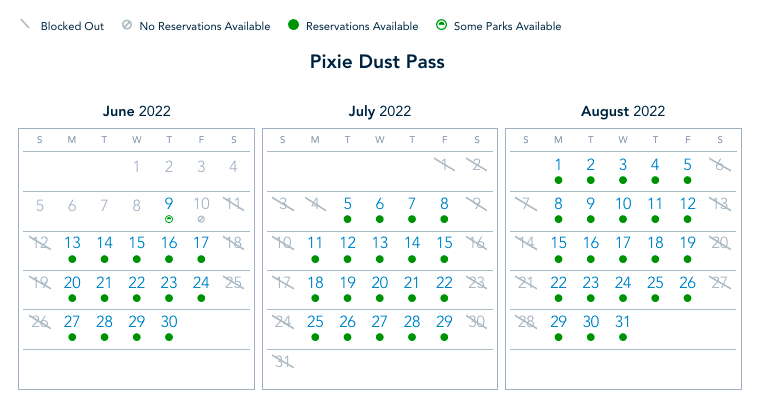Click the July 2022 month title
The image size is (760, 410).
(x=379, y=111)
